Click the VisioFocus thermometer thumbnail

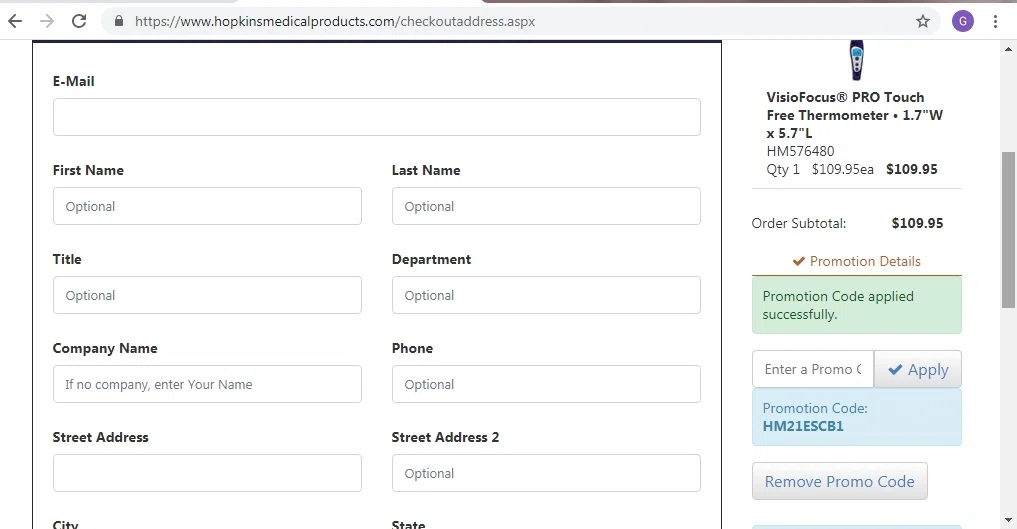857,60
